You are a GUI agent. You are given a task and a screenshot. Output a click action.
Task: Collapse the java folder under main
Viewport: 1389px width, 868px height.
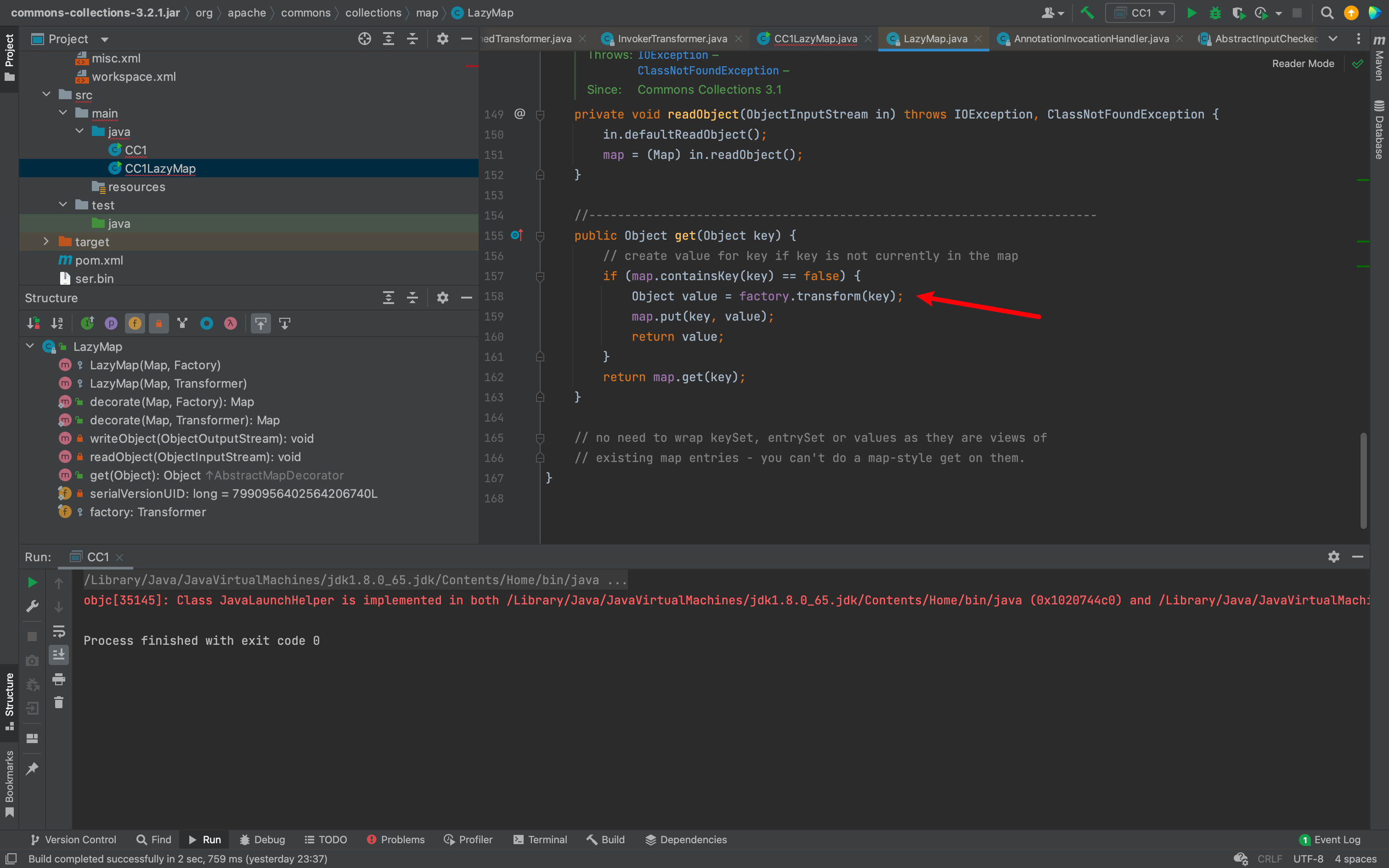click(x=80, y=131)
